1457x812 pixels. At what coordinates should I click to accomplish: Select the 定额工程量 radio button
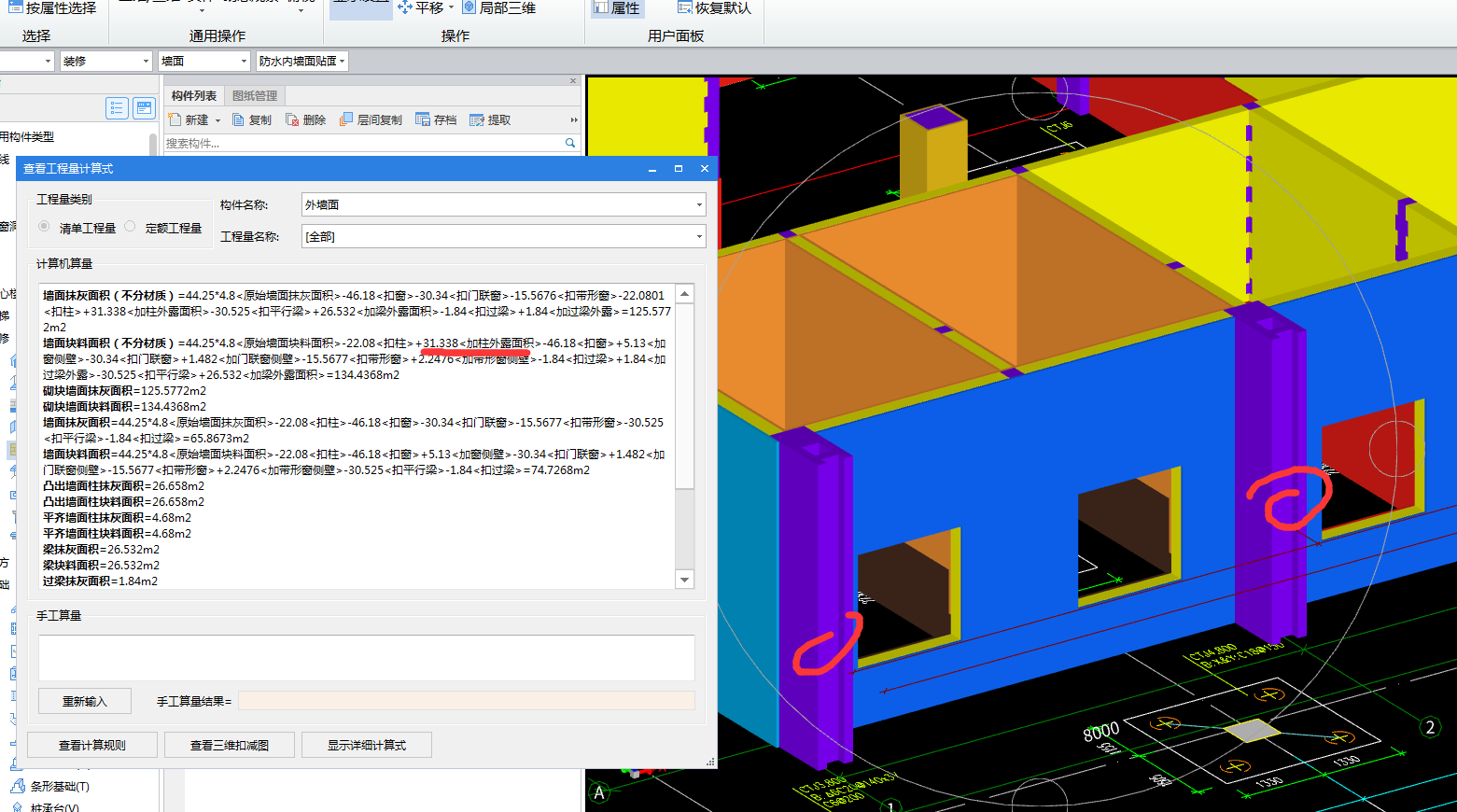(130, 227)
